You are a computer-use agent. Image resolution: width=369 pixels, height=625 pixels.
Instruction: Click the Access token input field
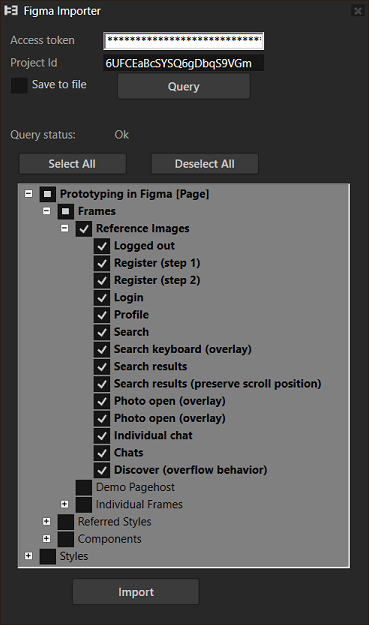[x=183, y=41]
